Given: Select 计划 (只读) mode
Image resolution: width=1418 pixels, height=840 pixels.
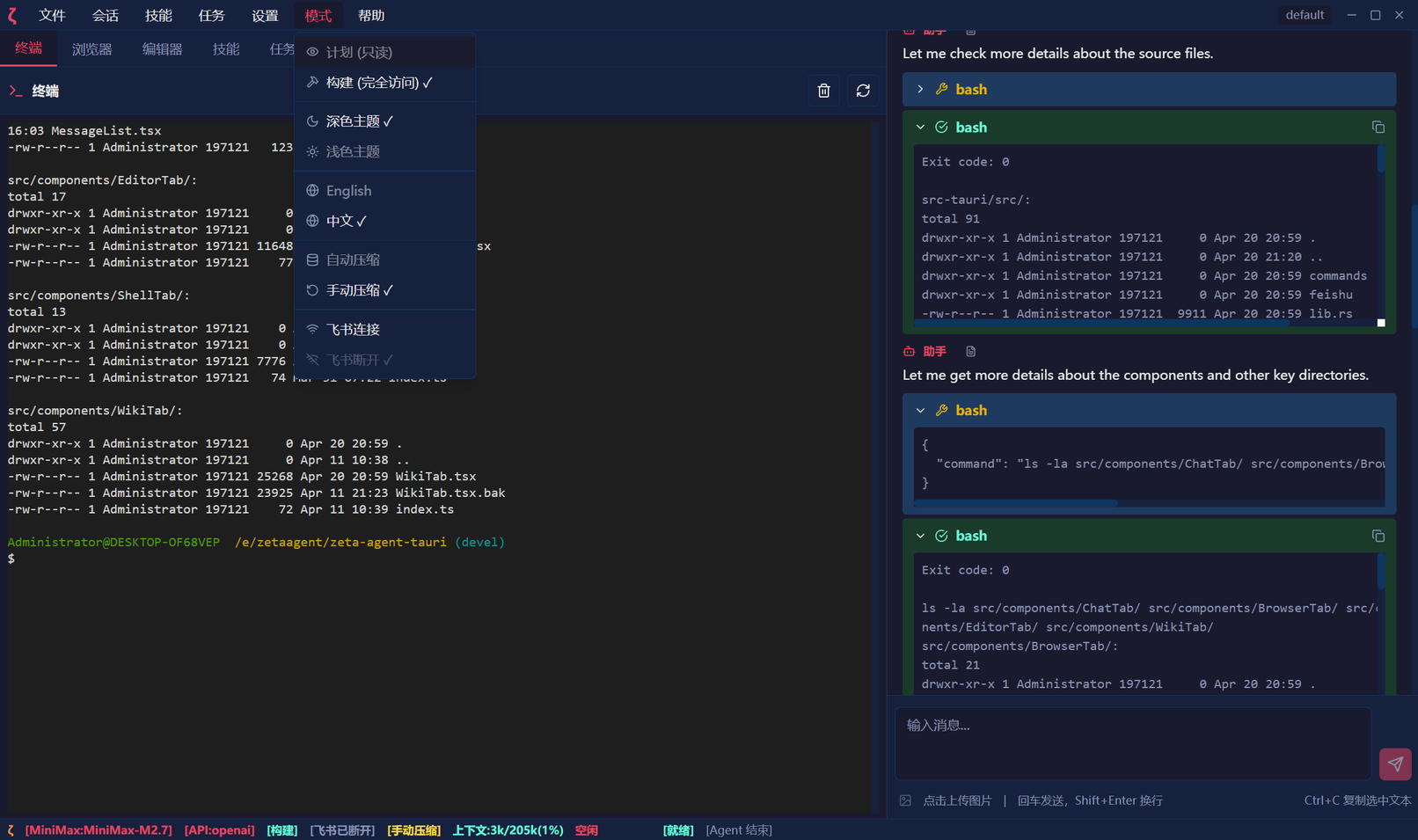Looking at the screenshot, I should coord(359,52).
